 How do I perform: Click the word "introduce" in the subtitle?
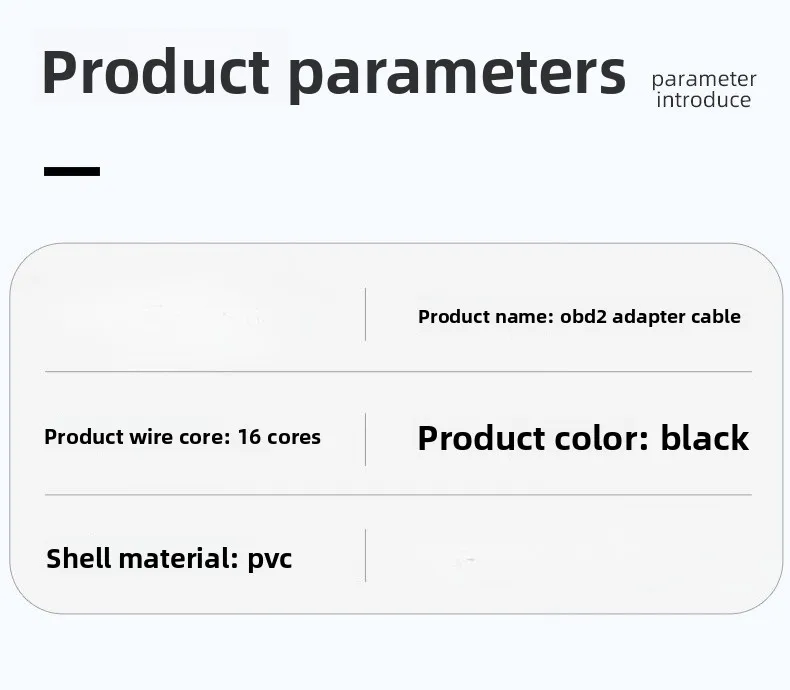coord(704,100)
